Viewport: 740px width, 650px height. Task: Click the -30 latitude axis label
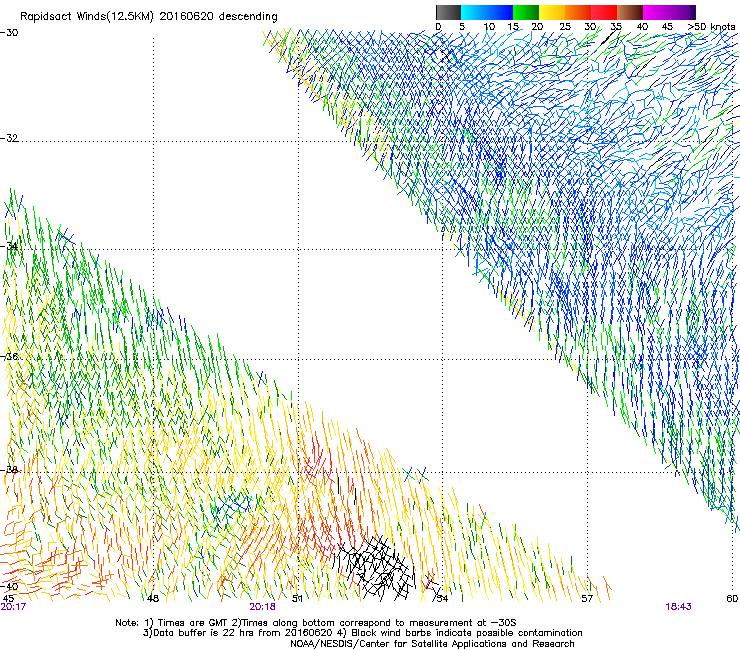(9, 33)
